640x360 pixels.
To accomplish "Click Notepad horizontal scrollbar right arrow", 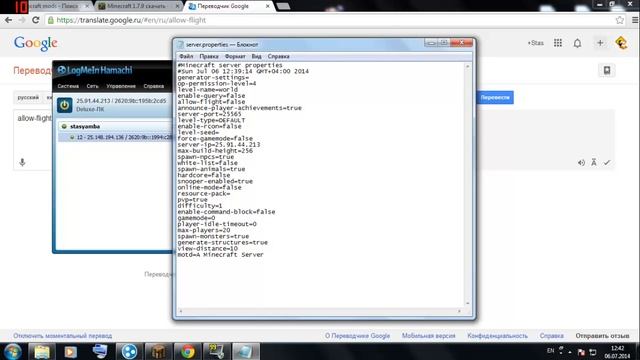I will click(x=459, y=311).
